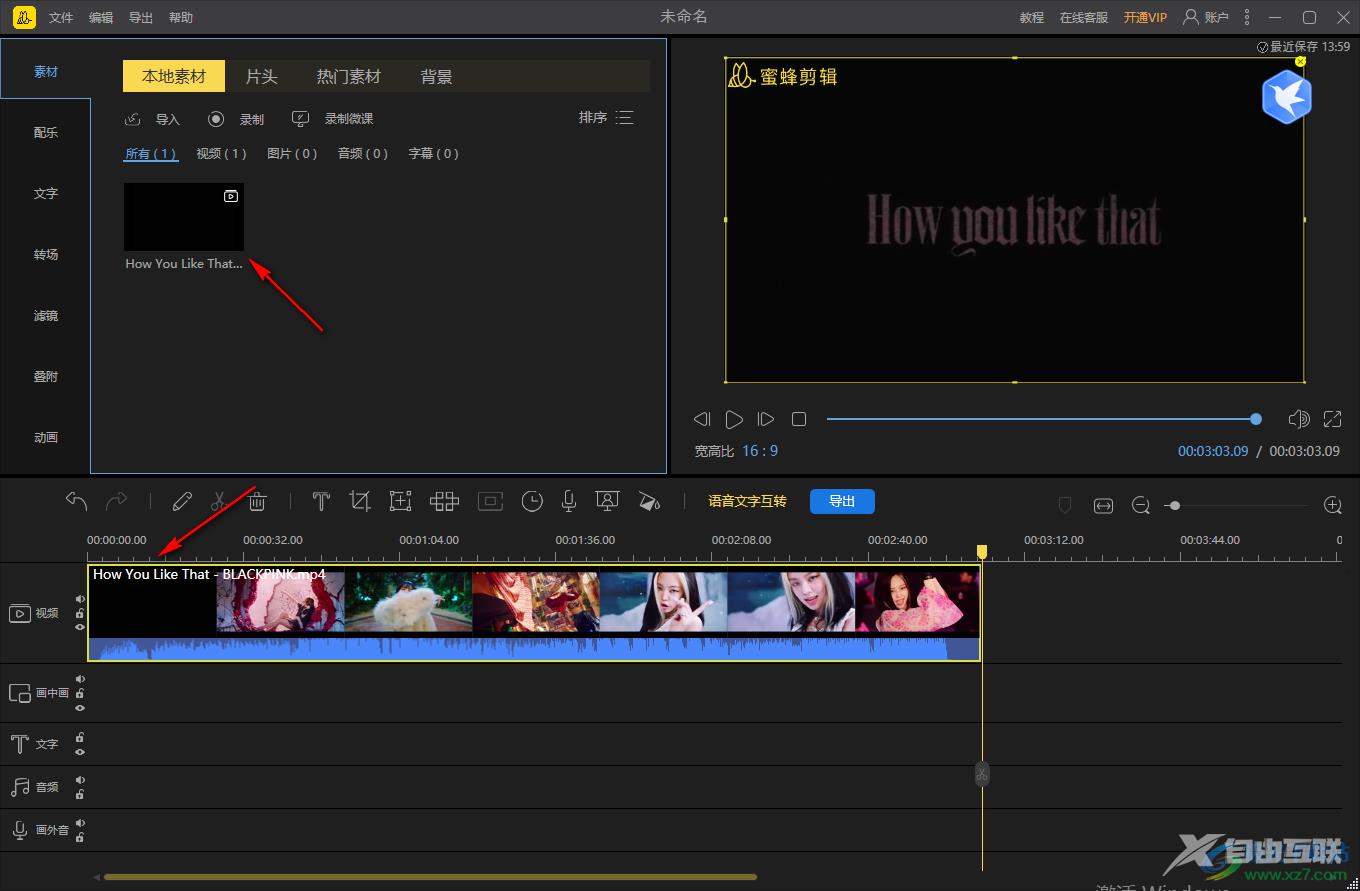
Task: Open the 动画 sidebar section
Action: click(x=46, y=438)
